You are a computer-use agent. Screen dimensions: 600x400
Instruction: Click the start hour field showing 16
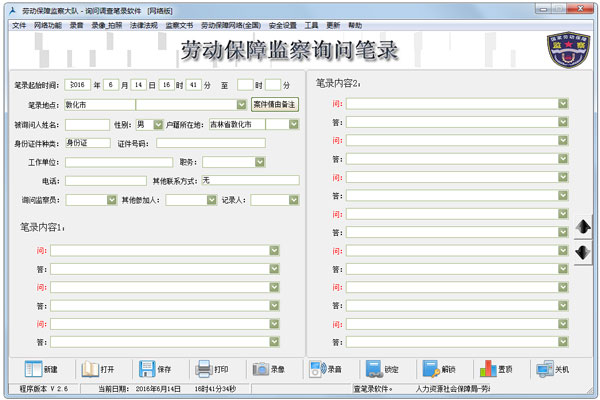click(x=166, y=85)
